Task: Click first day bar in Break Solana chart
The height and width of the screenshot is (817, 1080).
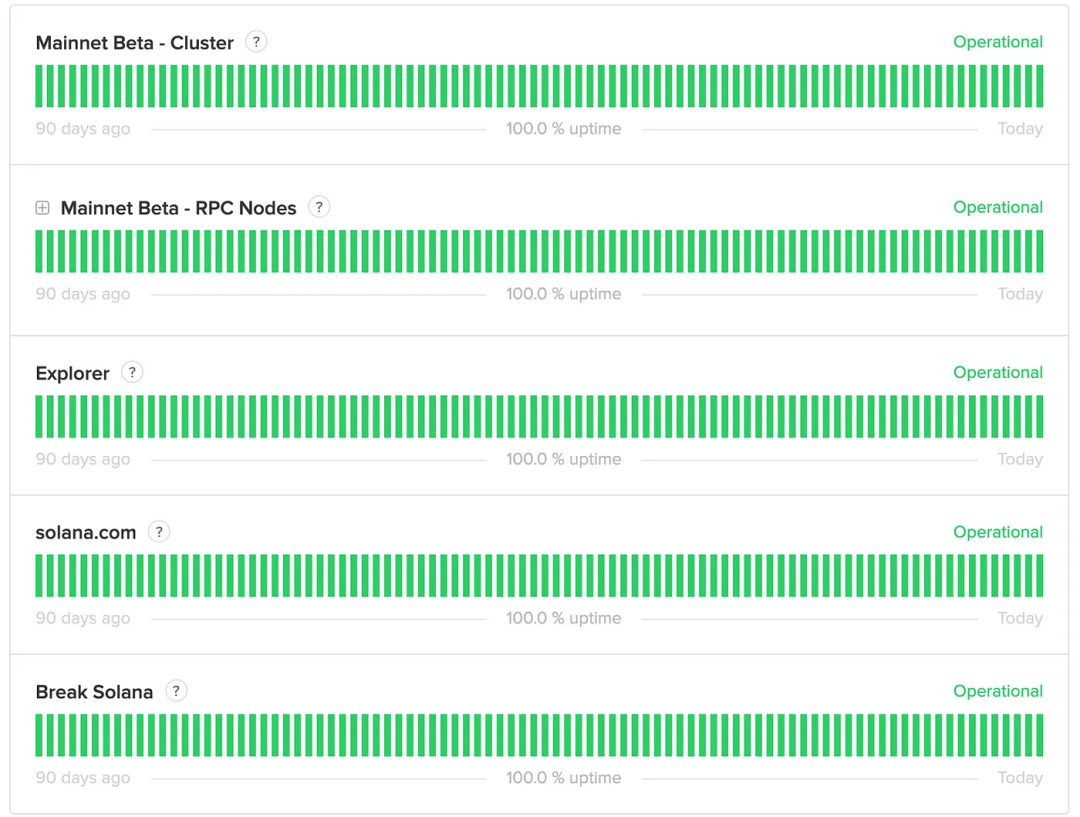Action: pos(39,735)
